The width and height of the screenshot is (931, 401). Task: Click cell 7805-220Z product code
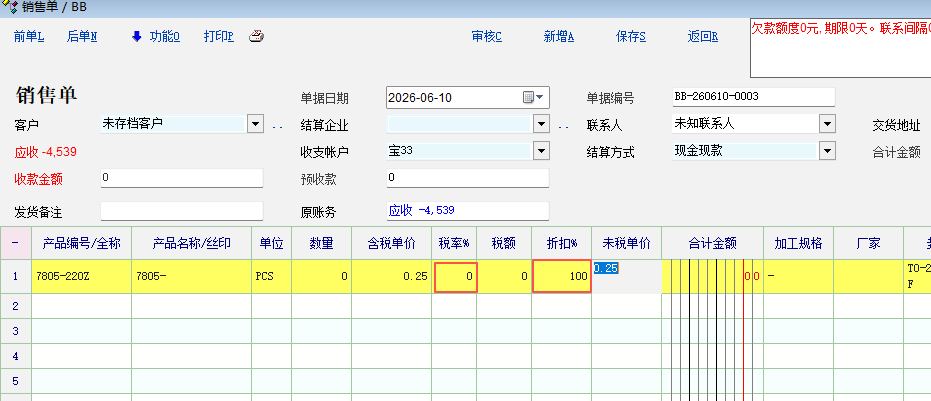coord(81,276)
